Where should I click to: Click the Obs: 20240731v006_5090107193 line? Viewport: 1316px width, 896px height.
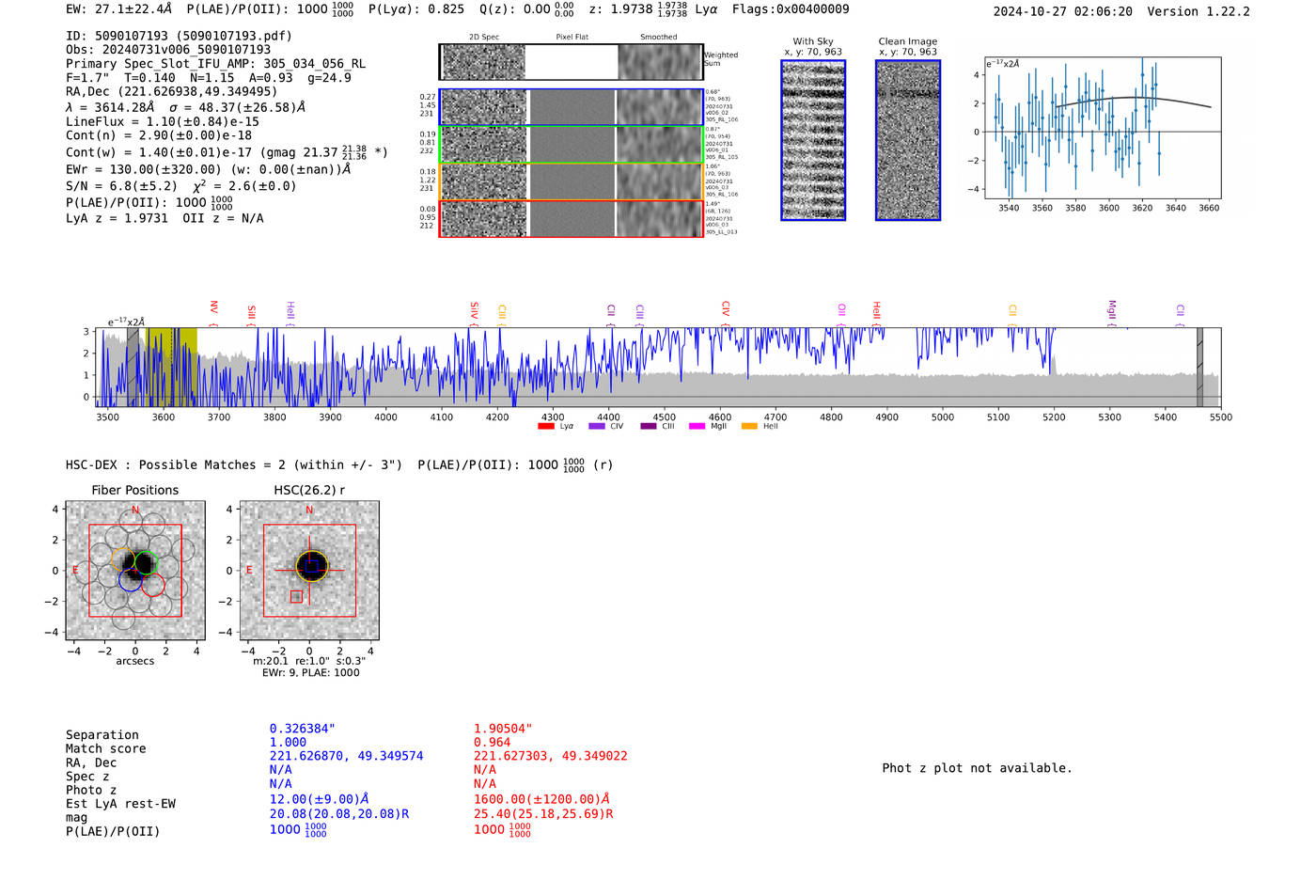168,50
